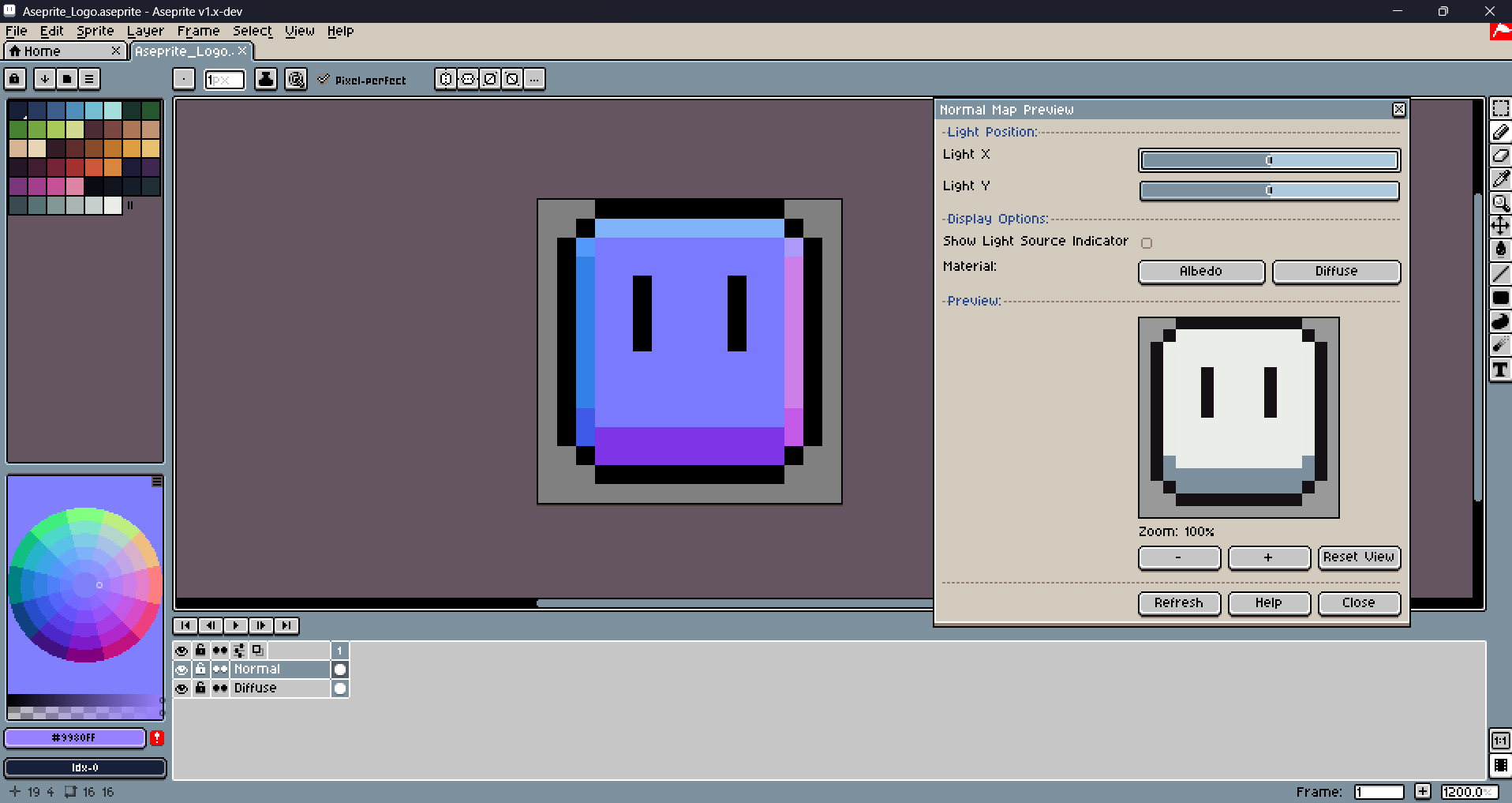Toggle continuous mode on Normal layer
The height and width of the screenshot is (803, 1512).
220,670
